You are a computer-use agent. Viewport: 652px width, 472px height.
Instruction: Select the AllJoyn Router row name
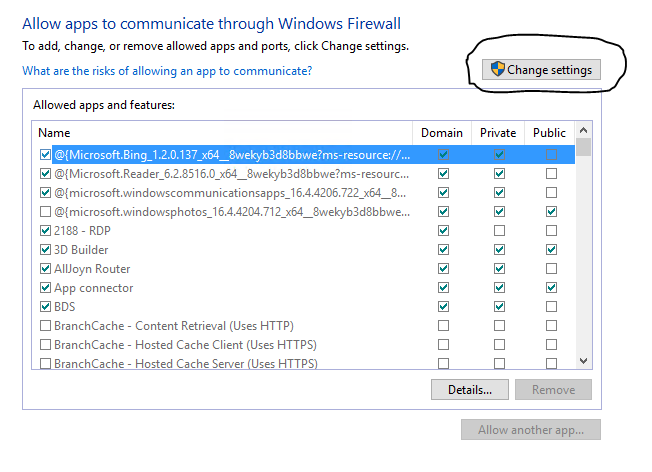(x=92, y=269)
